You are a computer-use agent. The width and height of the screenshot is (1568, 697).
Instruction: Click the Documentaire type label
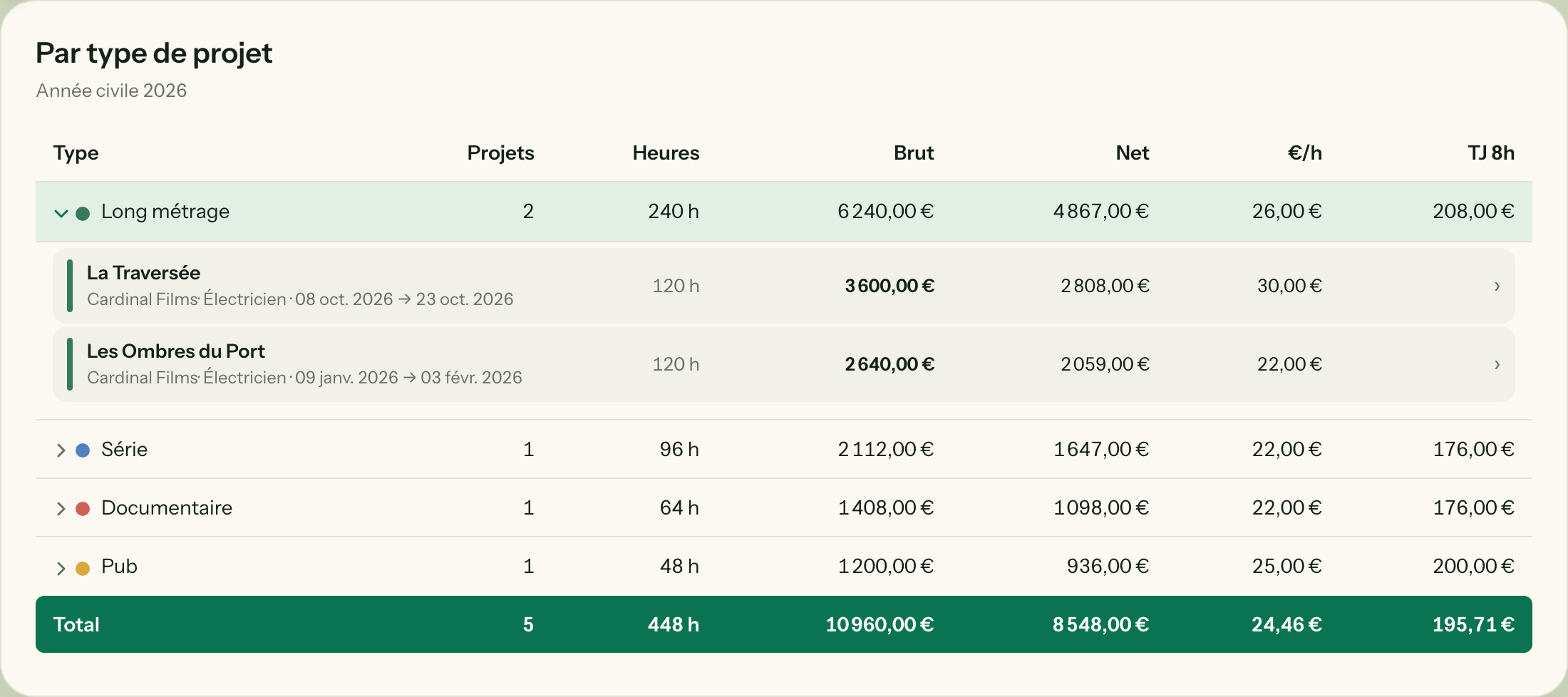click(x=167, y=507)
